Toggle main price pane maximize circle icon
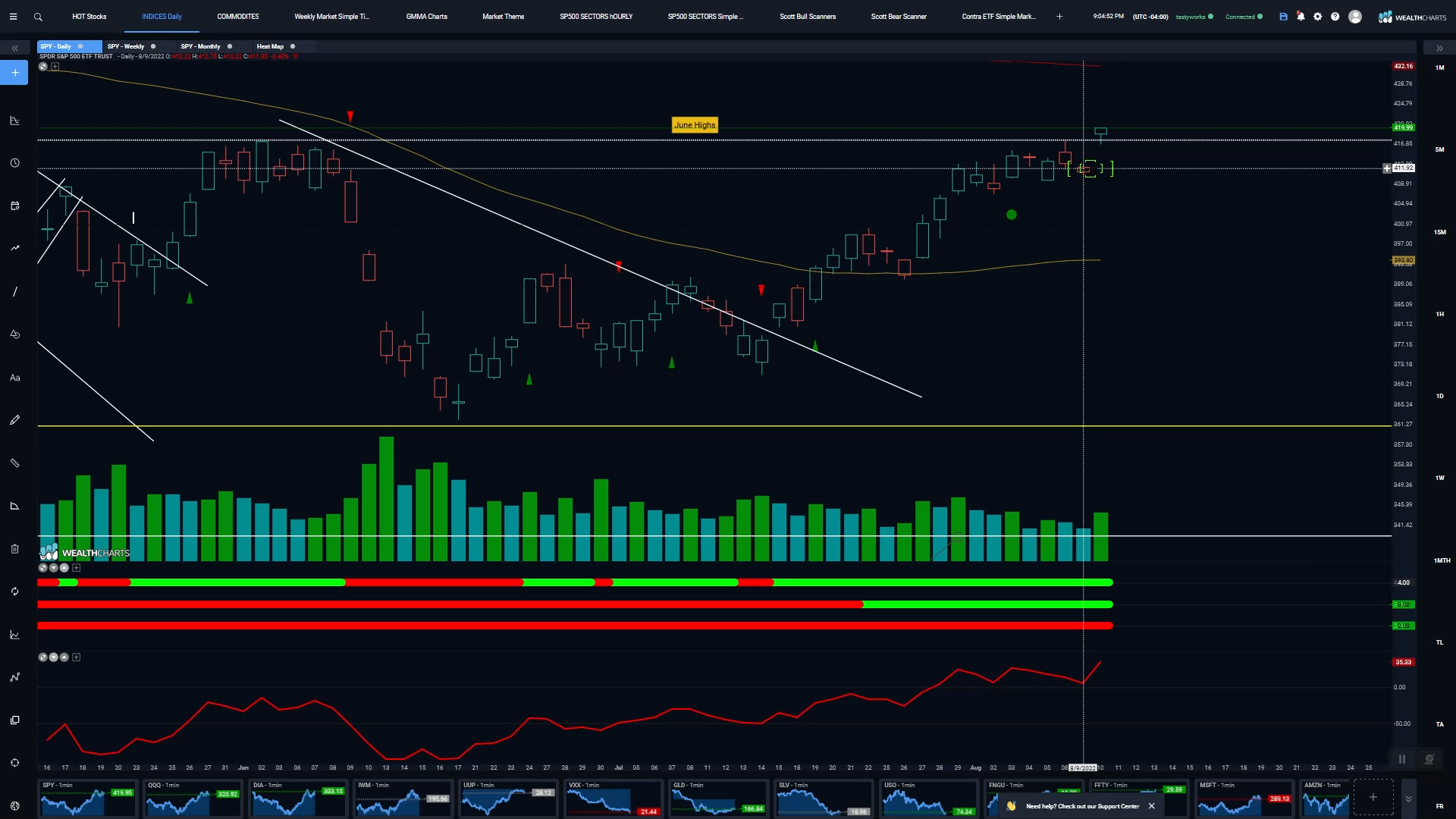The image size is (1456, 819). [x=43, y=67]
